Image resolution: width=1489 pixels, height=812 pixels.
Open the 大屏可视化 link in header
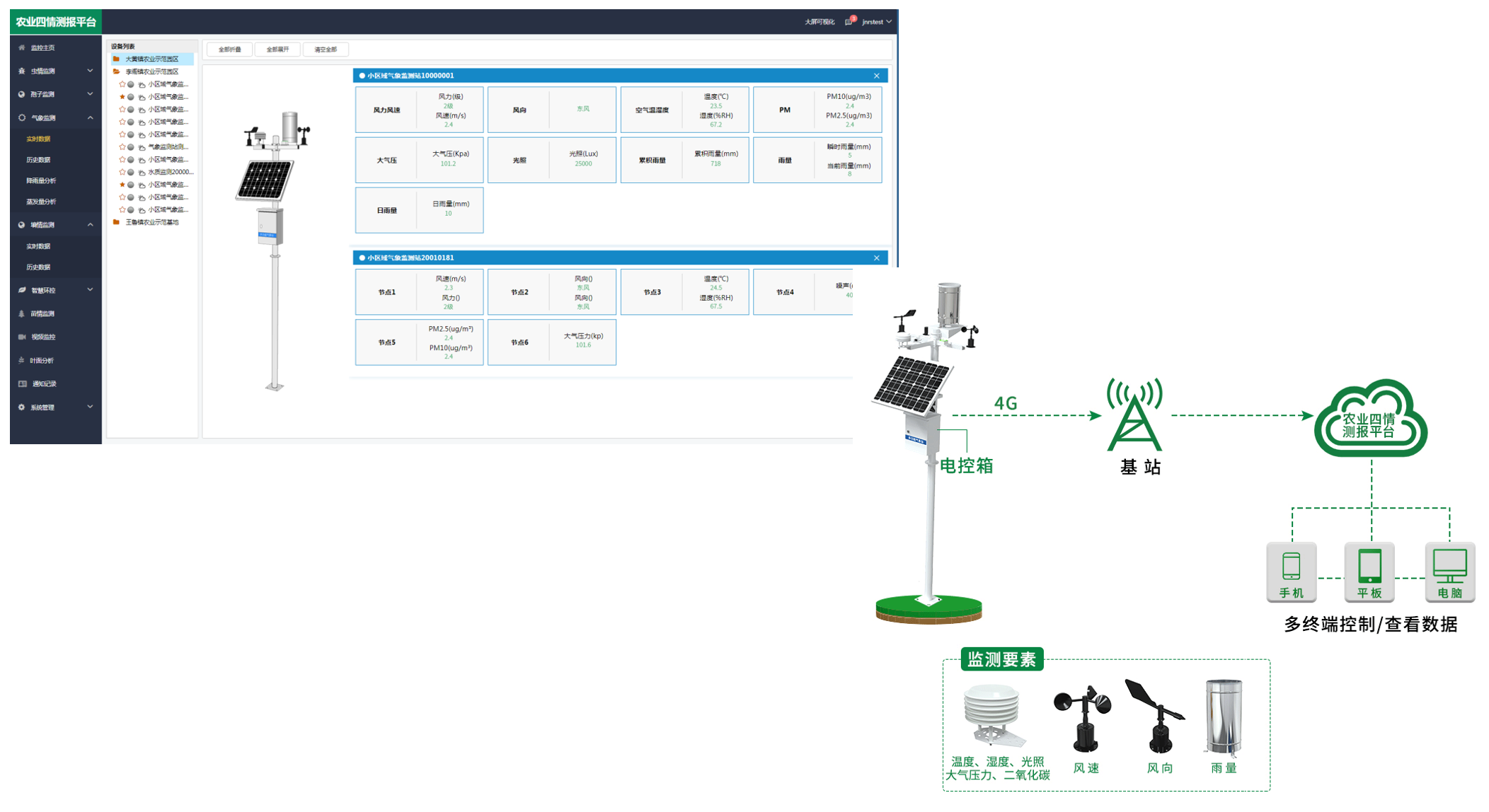(820, 22)
